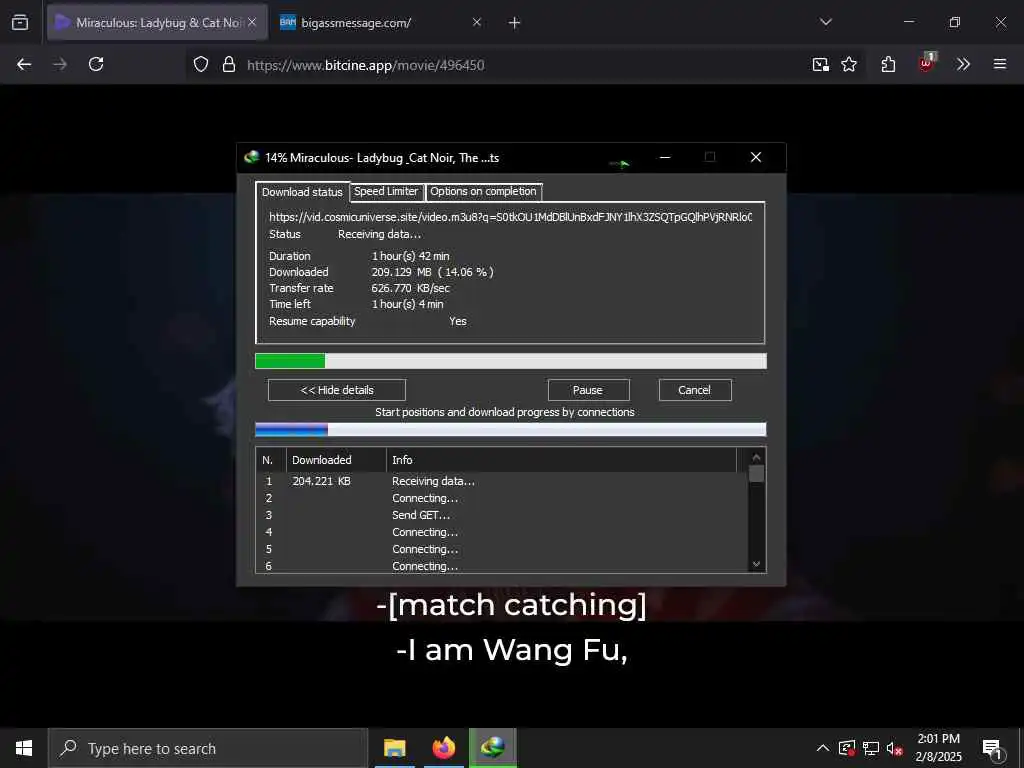Click taskbar search box
Image resolution: width=1024 pixels, height=768 pixels.
pos(208,748)
